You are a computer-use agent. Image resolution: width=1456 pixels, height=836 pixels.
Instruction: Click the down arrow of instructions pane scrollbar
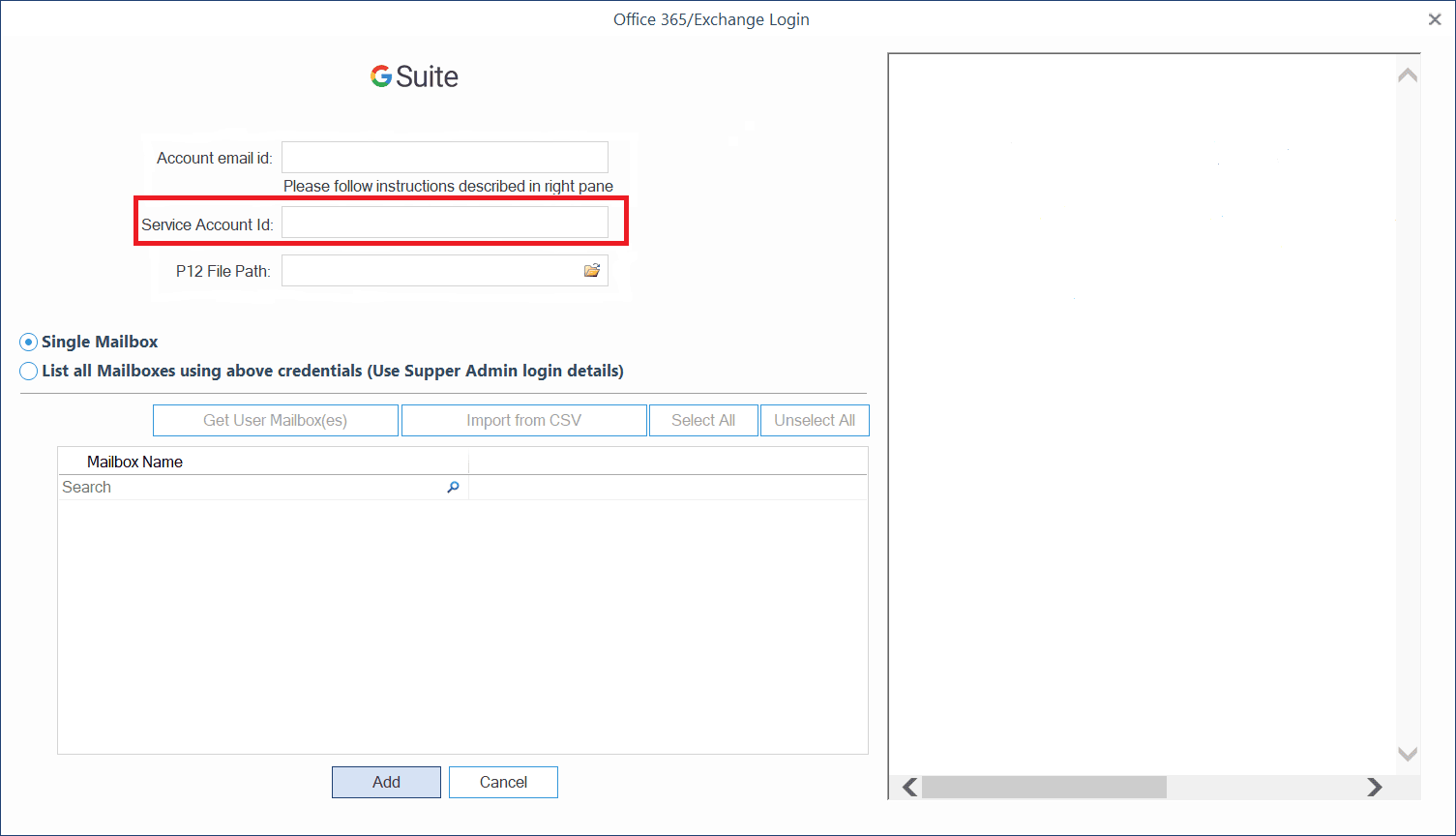point(1408,754)
